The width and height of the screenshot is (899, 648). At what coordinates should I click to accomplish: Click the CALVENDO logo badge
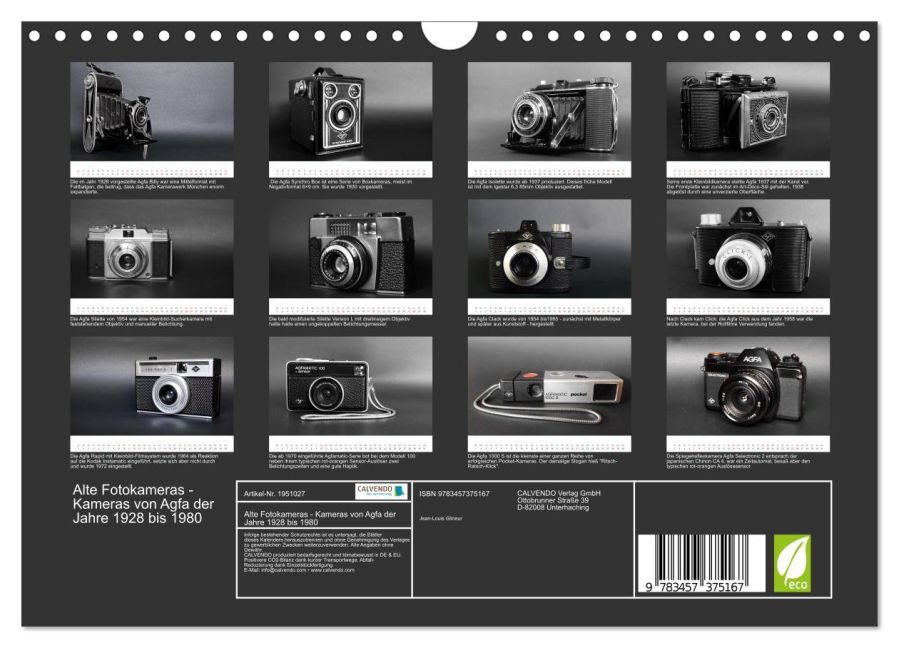[381, 491]
